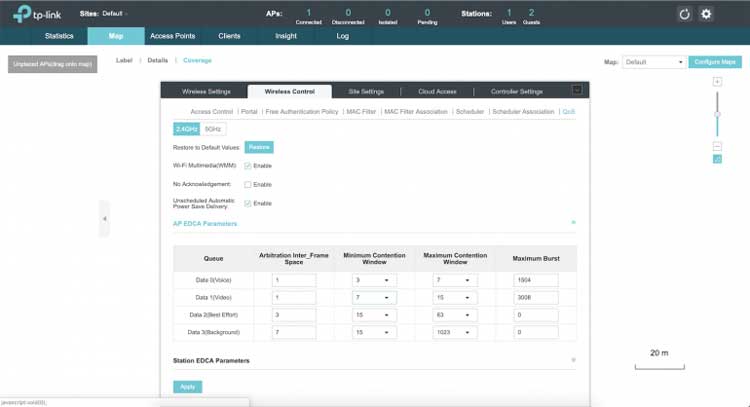Click the map zoom out minus icon

tap(717, 146)
